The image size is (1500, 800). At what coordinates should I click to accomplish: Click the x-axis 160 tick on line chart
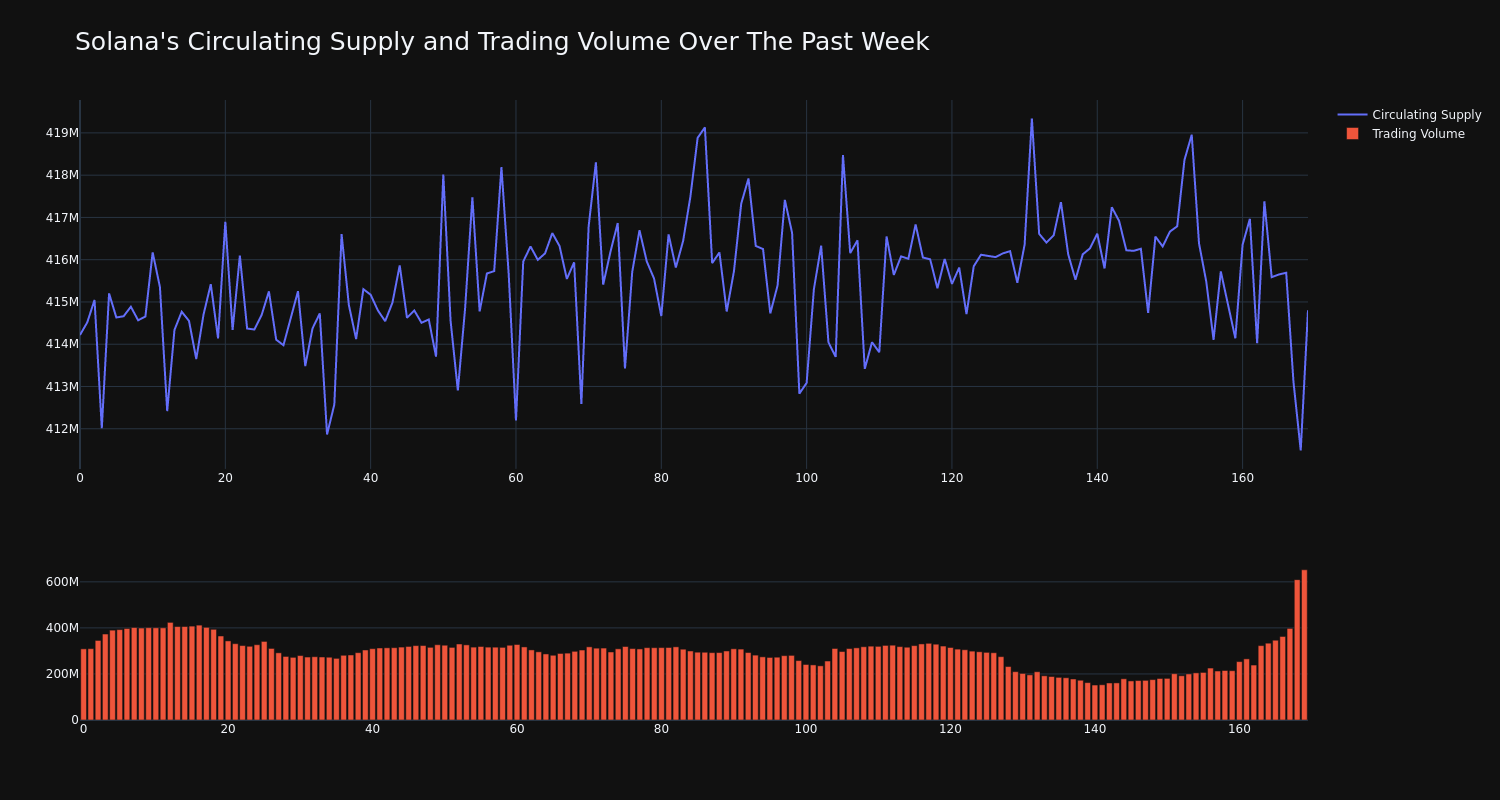(x=1242, y=478)
